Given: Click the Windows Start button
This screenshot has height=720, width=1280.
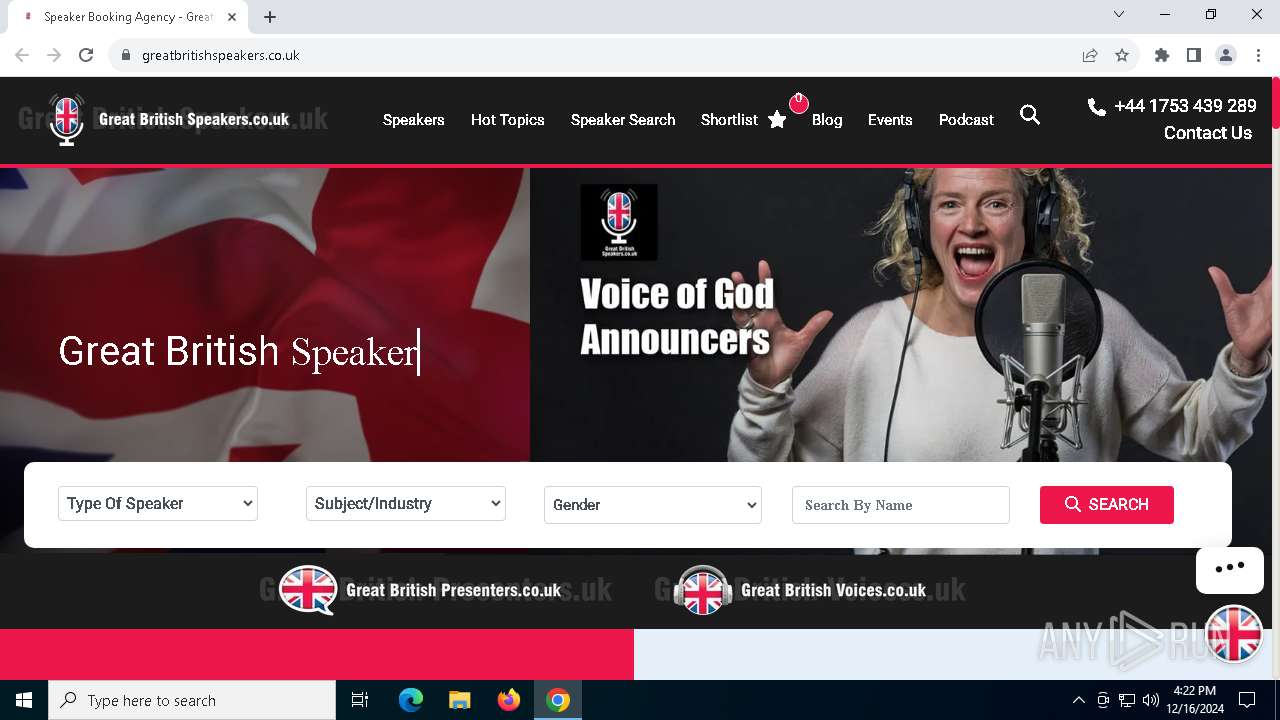Looking at the screenshot, I should click(24, 700).
